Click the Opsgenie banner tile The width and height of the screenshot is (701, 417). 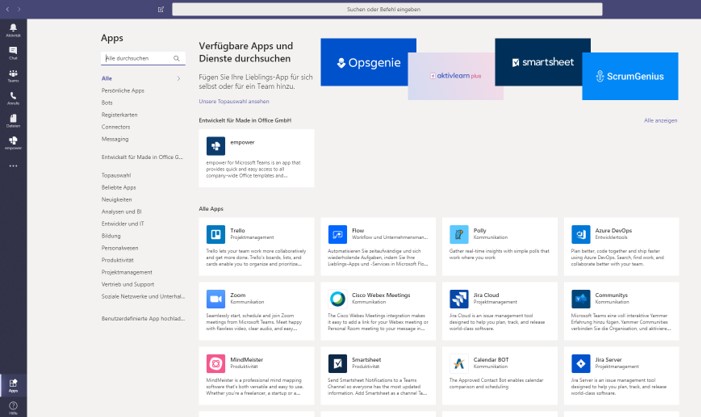click(x=367, y=62)
